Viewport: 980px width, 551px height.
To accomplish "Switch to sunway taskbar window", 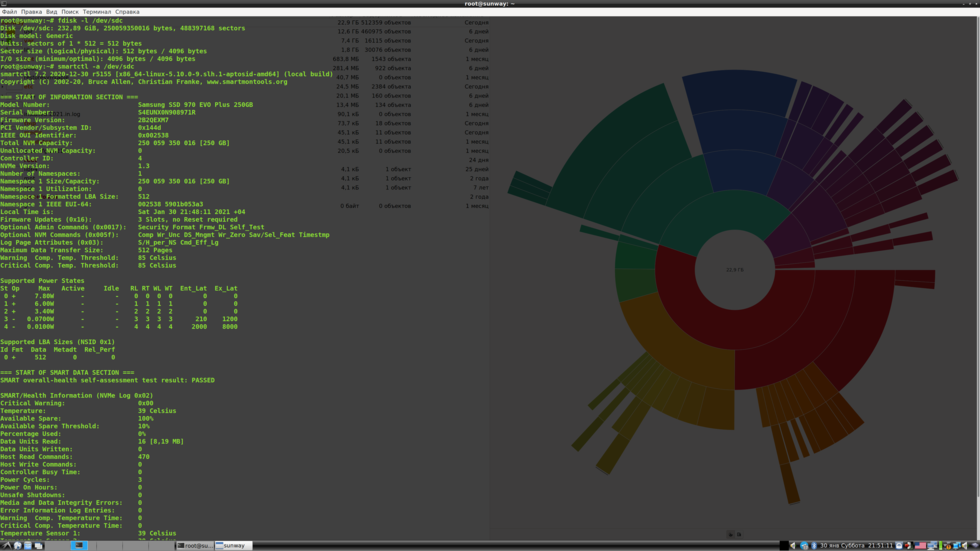I will pos(233,546).
